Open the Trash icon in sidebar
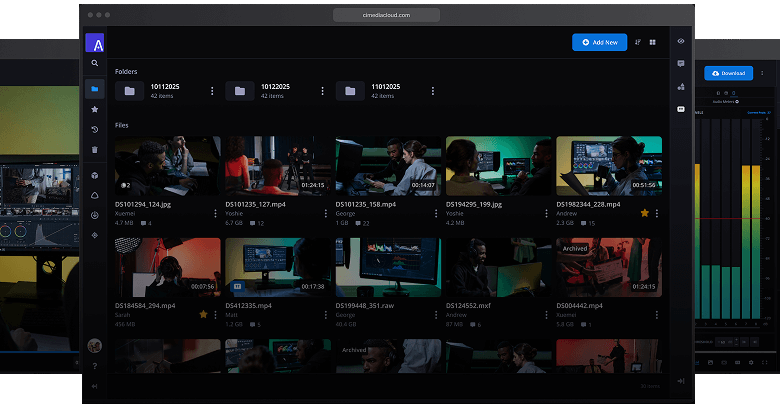780x410 pixels. (95, 150)
